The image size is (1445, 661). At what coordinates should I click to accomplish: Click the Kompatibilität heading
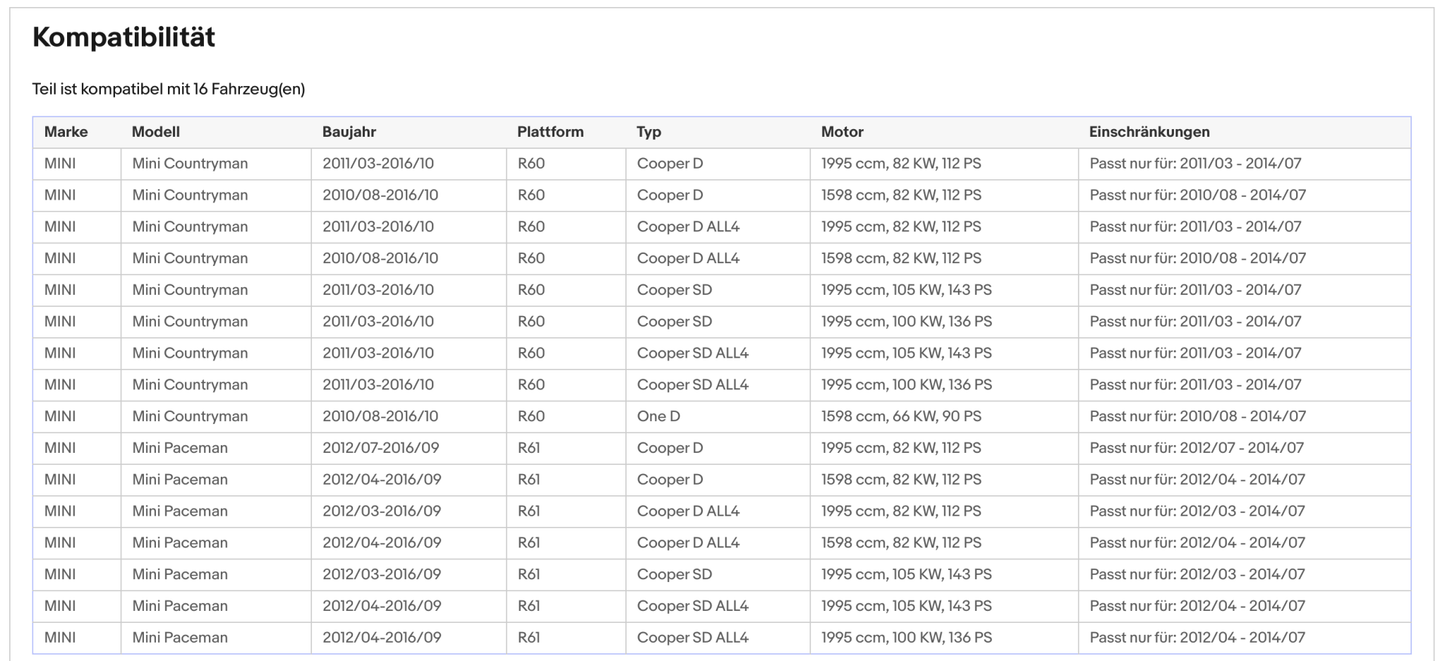124,38
